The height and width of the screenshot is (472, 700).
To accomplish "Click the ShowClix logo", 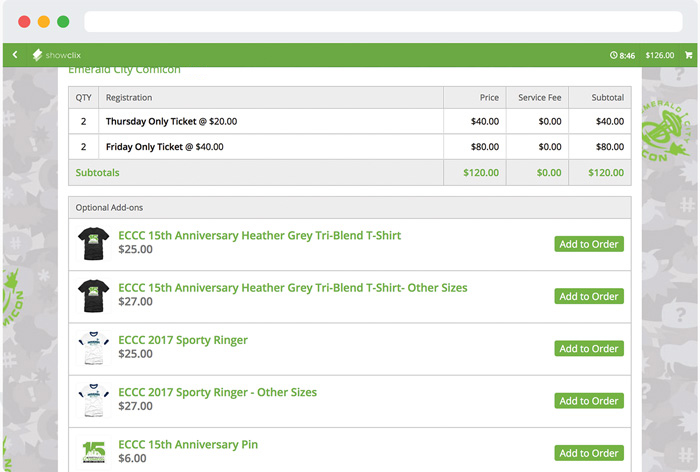I will click(x=59, y=55).
